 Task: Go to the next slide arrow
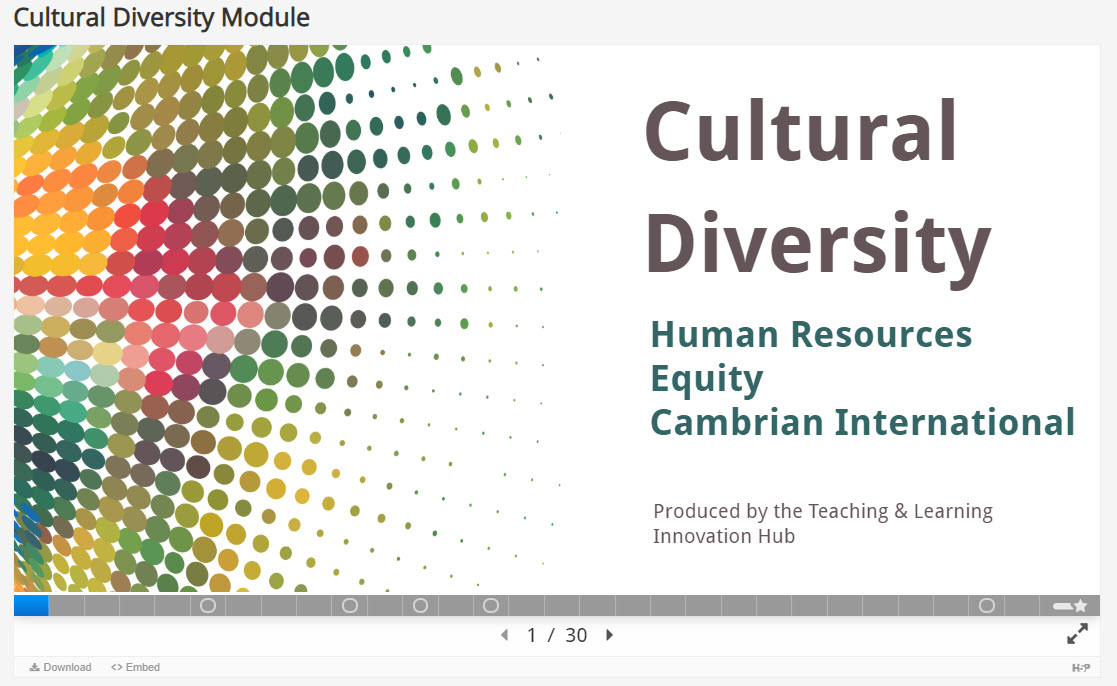(609, 635)
